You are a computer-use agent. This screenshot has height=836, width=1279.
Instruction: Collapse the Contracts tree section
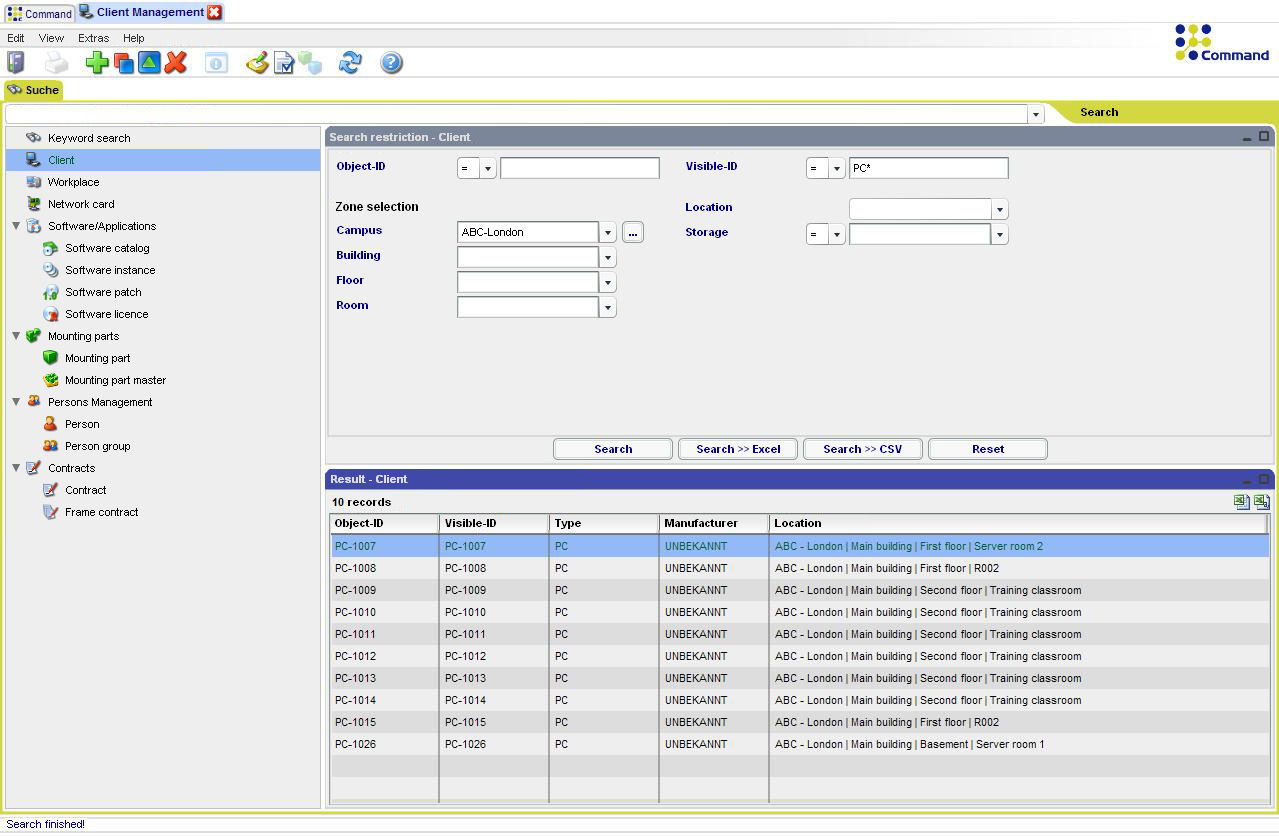coord(16,467)
